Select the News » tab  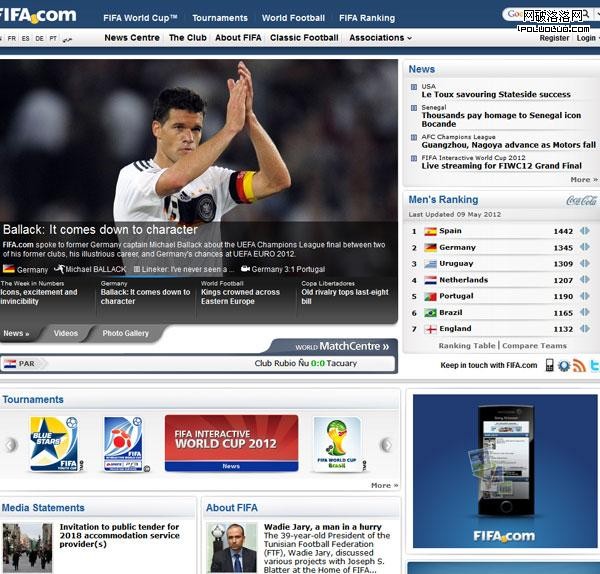pyautogui.click(x=16, y=333)
